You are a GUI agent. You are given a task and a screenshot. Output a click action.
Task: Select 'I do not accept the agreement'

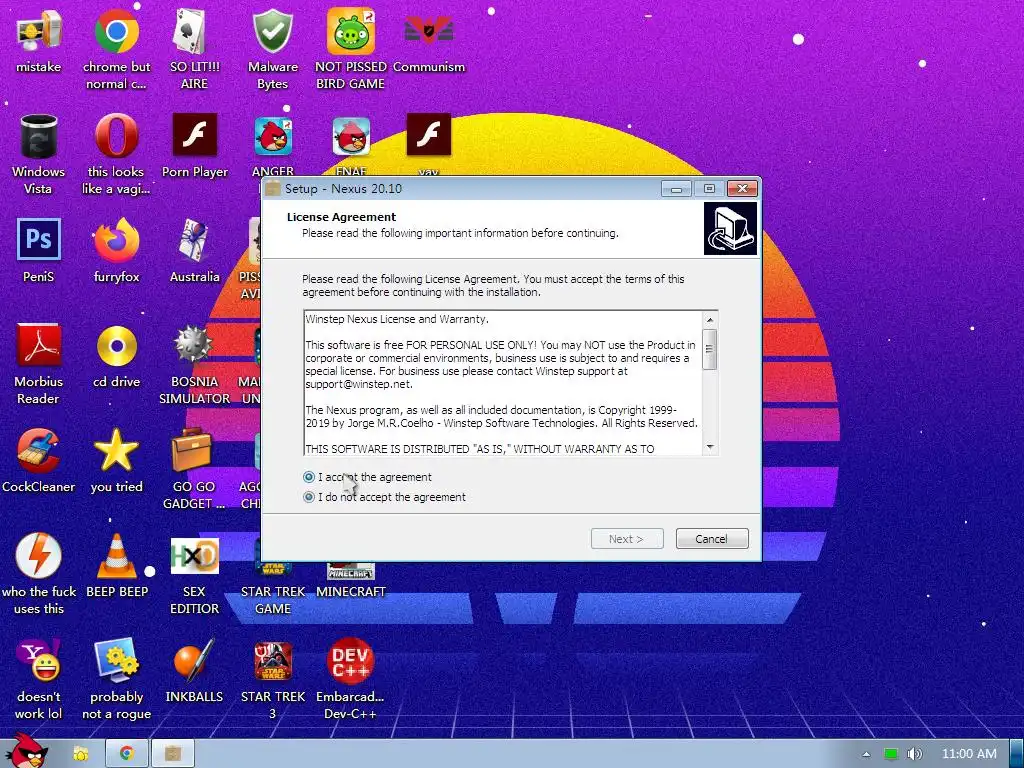(x=309, y=497)
